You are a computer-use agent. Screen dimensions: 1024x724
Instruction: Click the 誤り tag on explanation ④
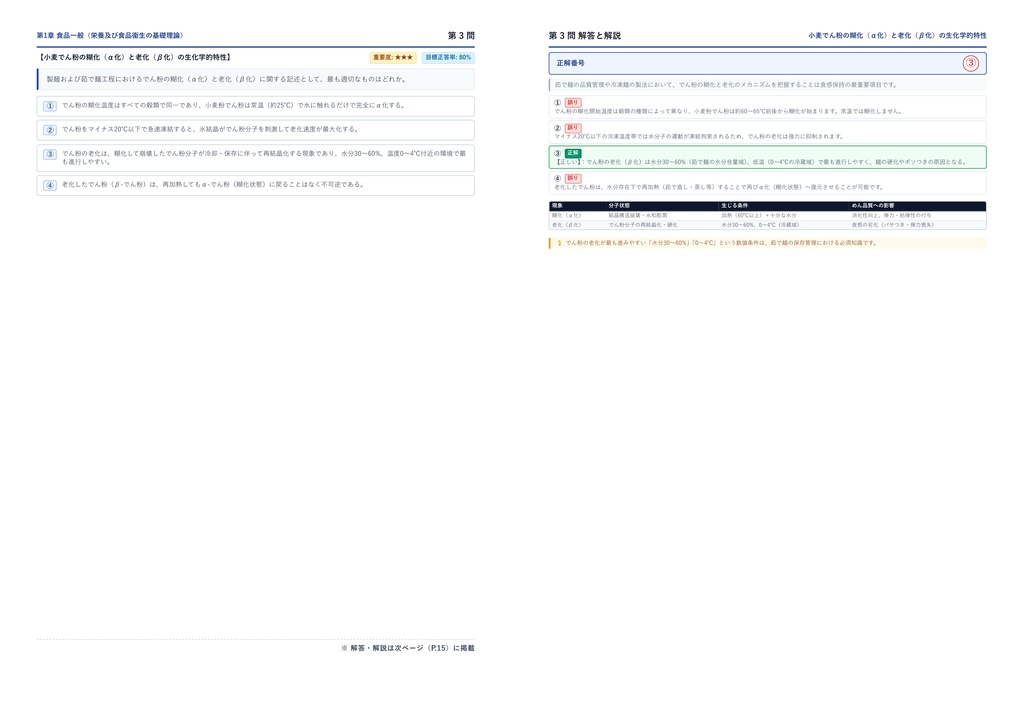coord(573,178)
